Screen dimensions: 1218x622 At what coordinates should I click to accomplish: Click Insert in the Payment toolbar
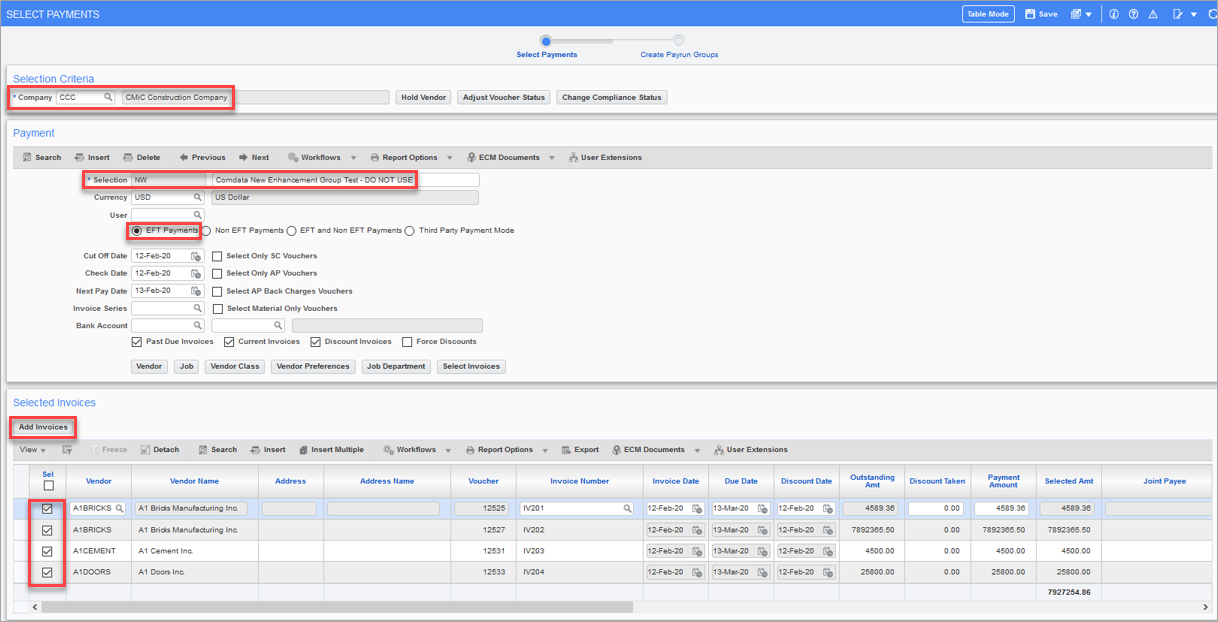pos(92,157)
